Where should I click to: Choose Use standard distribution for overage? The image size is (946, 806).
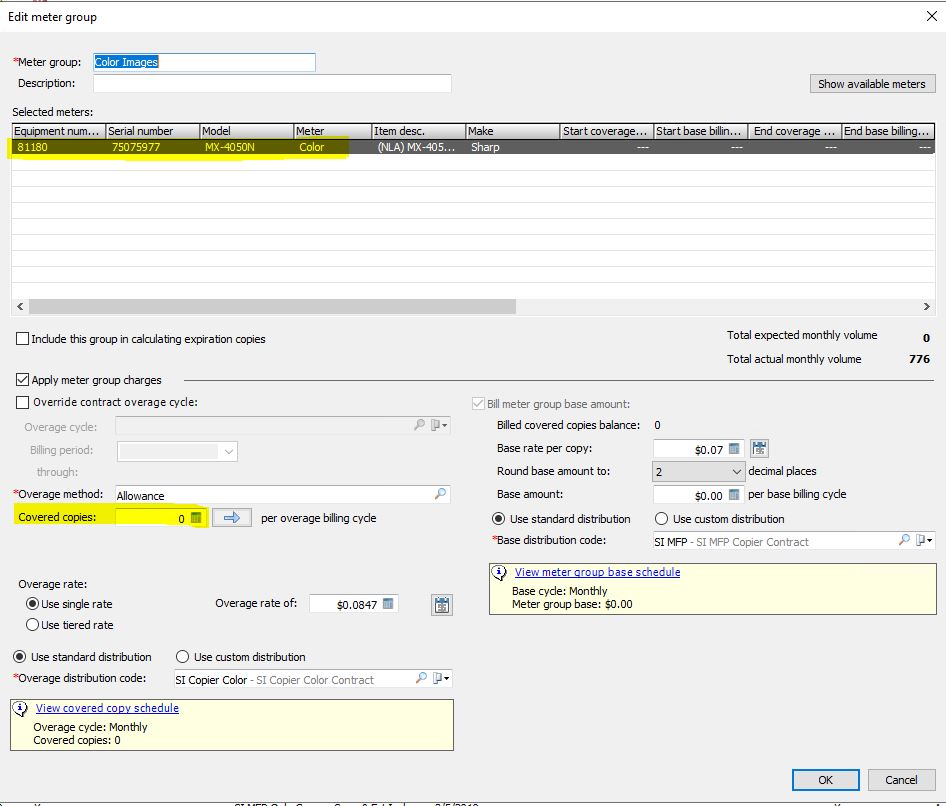click(19, 656)
